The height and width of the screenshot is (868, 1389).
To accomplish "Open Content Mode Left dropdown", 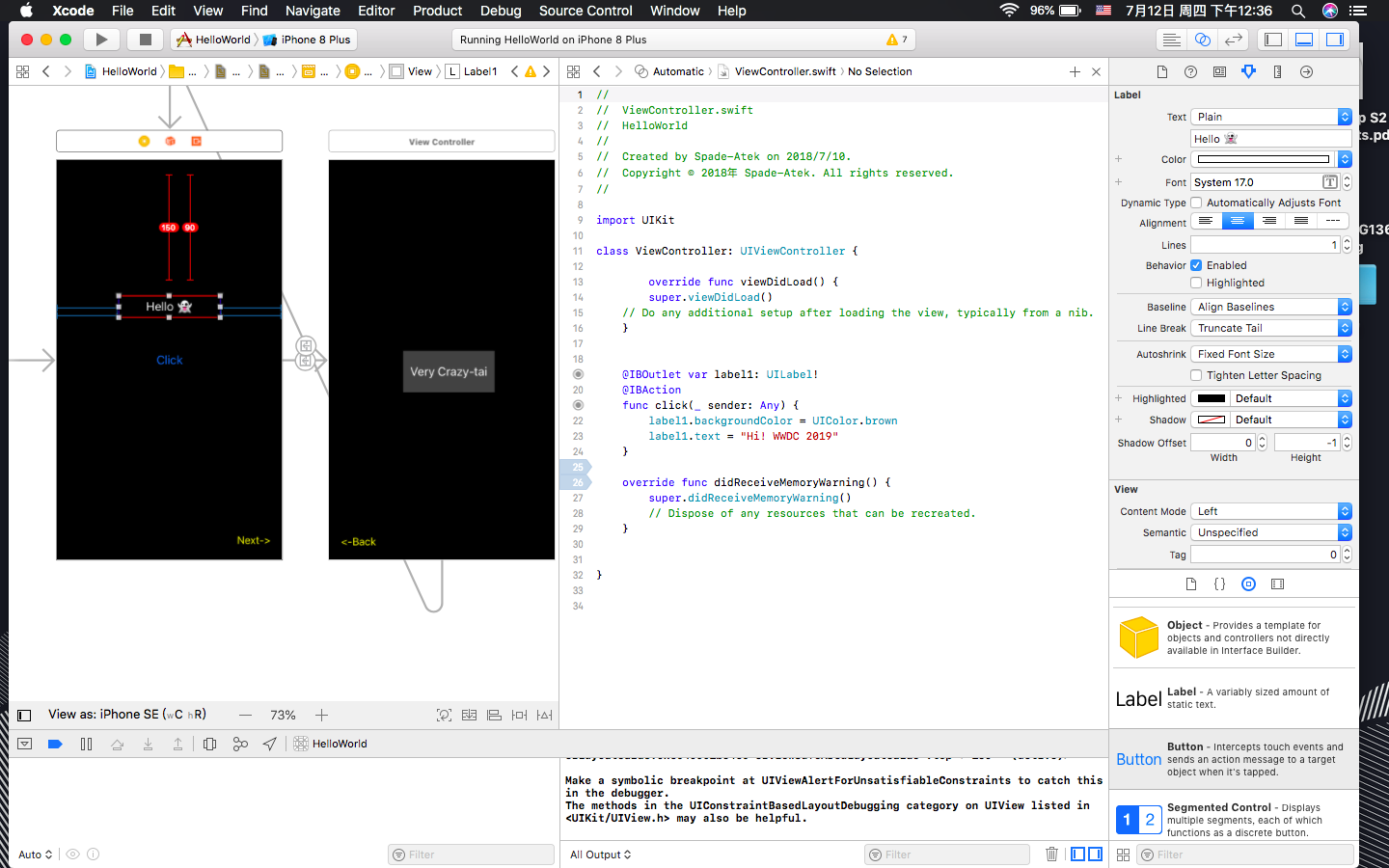I will click(1271, 511).
